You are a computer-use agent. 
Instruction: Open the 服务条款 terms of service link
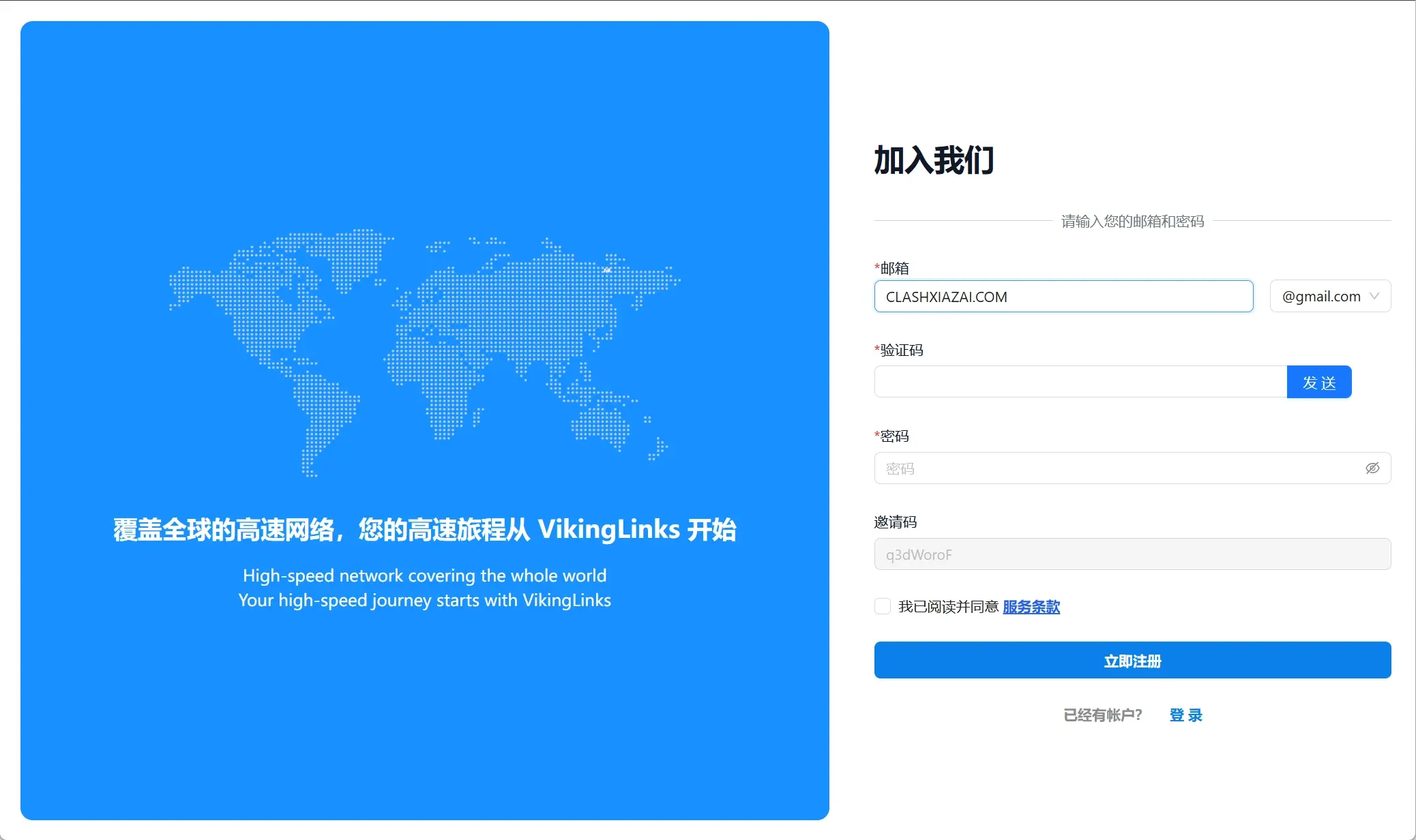click(x=1031, y=606)
